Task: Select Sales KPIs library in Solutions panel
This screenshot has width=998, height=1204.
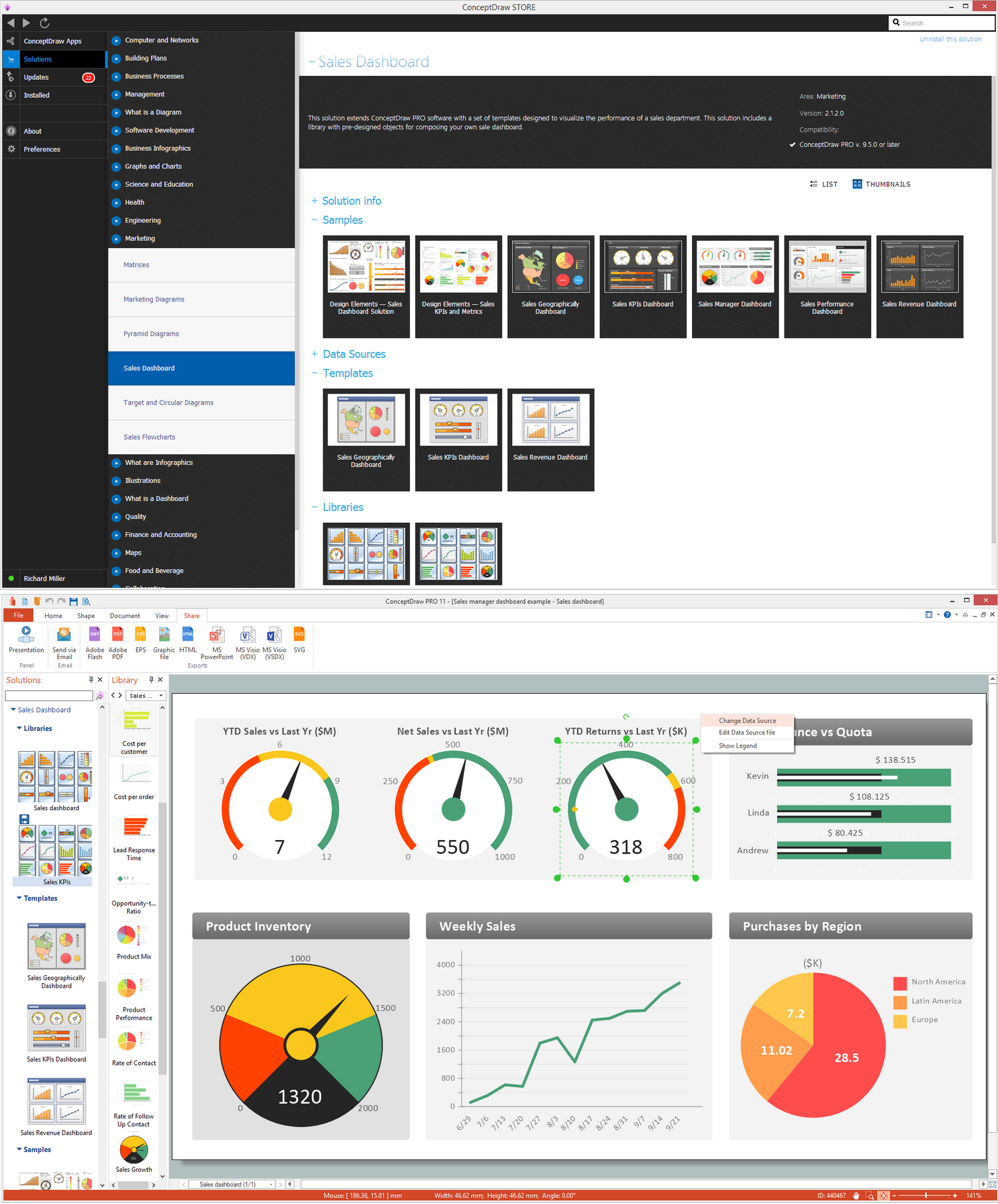Action: 57,855
